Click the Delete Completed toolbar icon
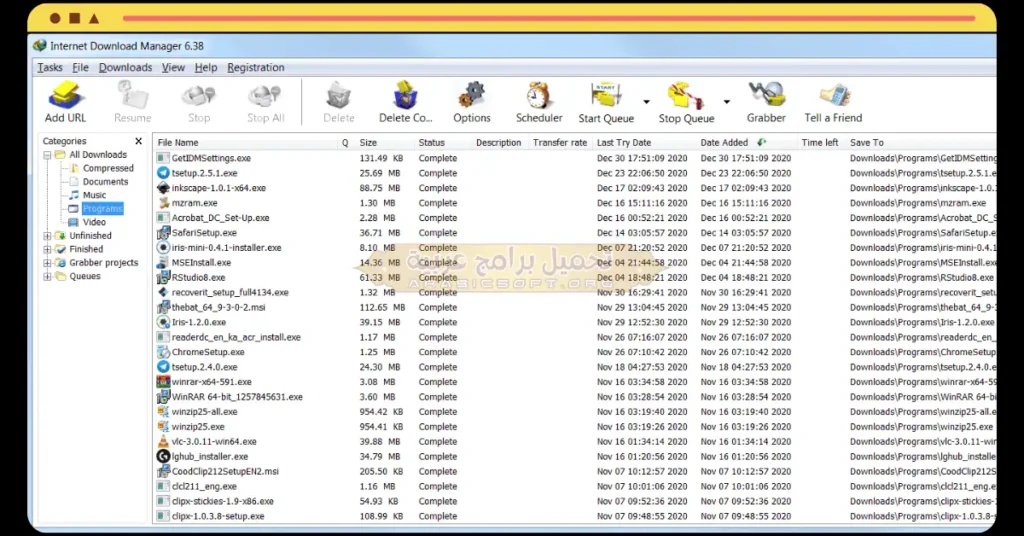 (406, 96)
